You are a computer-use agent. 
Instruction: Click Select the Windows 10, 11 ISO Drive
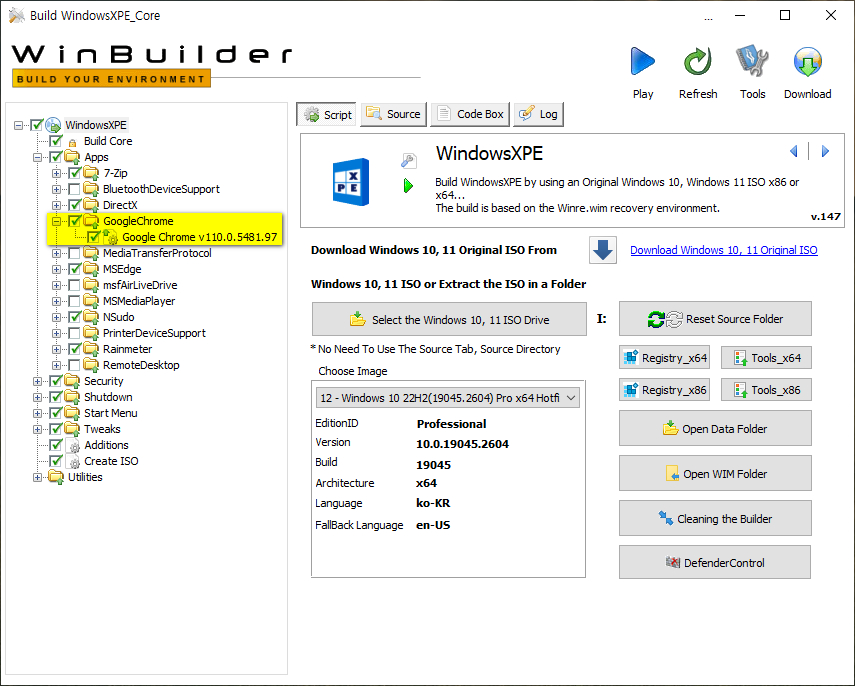tap(449, 320)
